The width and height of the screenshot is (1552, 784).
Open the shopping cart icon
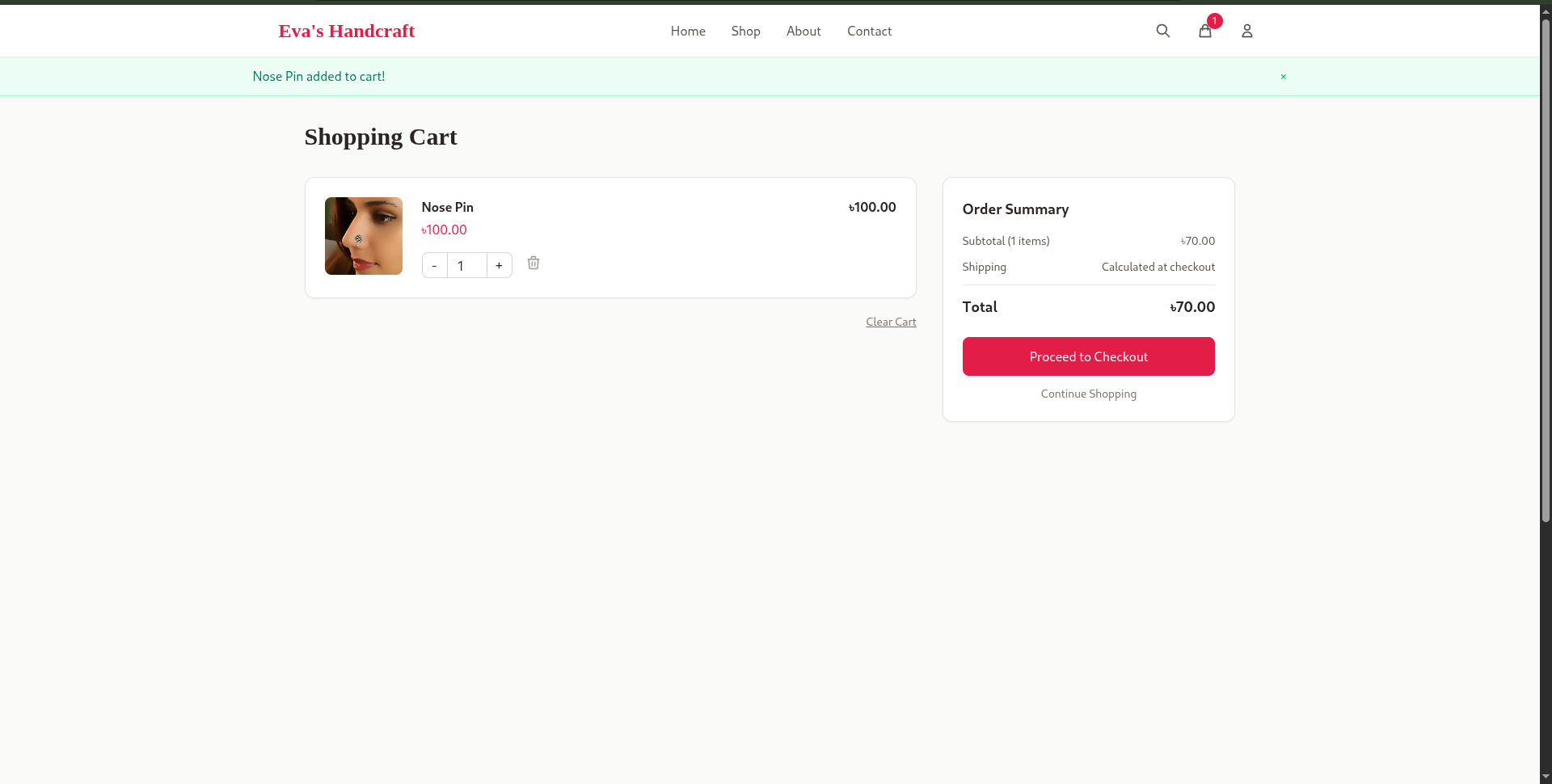coord(1204,32)
